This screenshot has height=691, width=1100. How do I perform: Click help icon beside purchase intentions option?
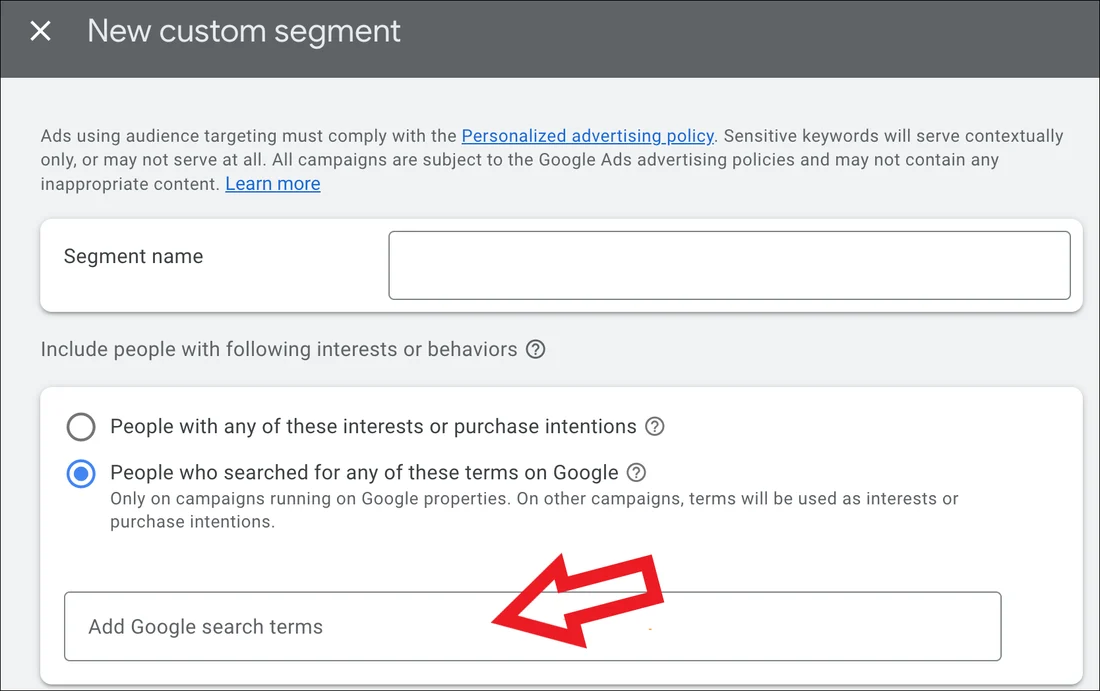click(655, 427)
